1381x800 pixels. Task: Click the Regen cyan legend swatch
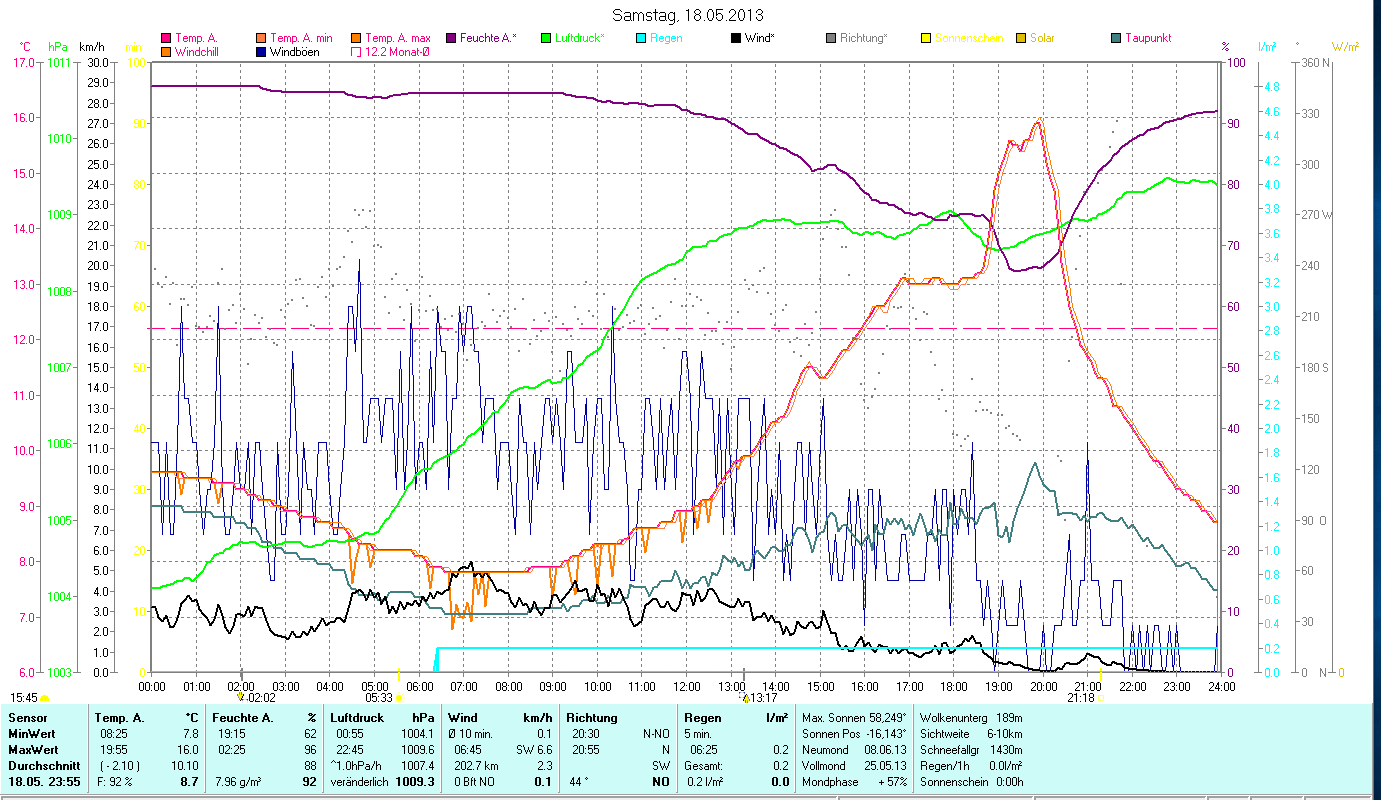click(642, 38)
